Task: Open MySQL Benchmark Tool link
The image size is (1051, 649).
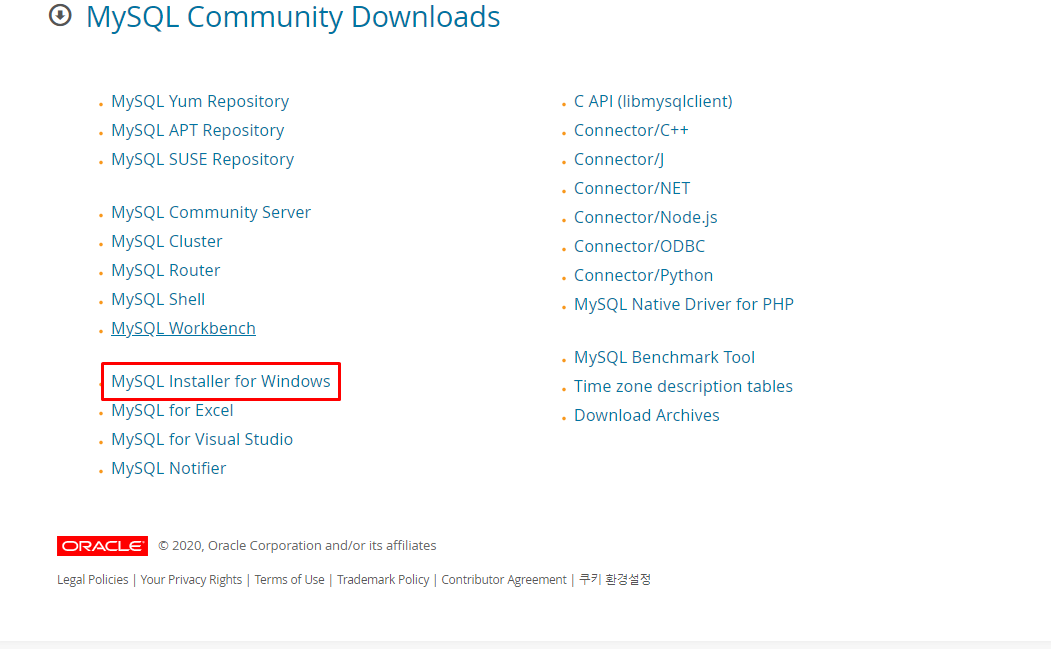Action: coord(664,357)
